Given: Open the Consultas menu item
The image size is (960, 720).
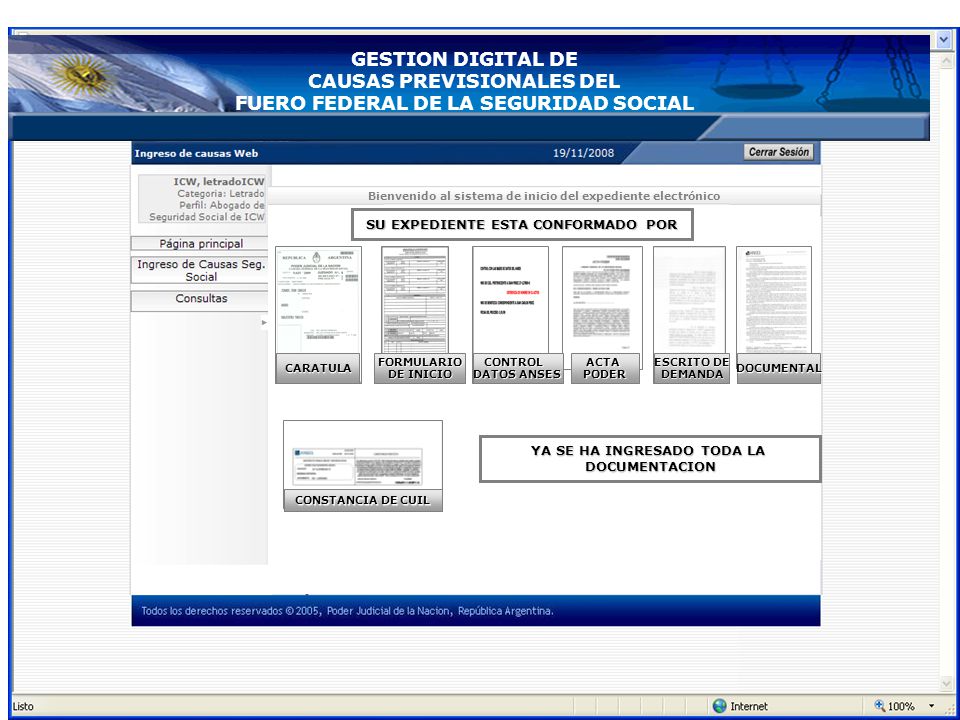Looking at the screenshot, I should point(200,299).
